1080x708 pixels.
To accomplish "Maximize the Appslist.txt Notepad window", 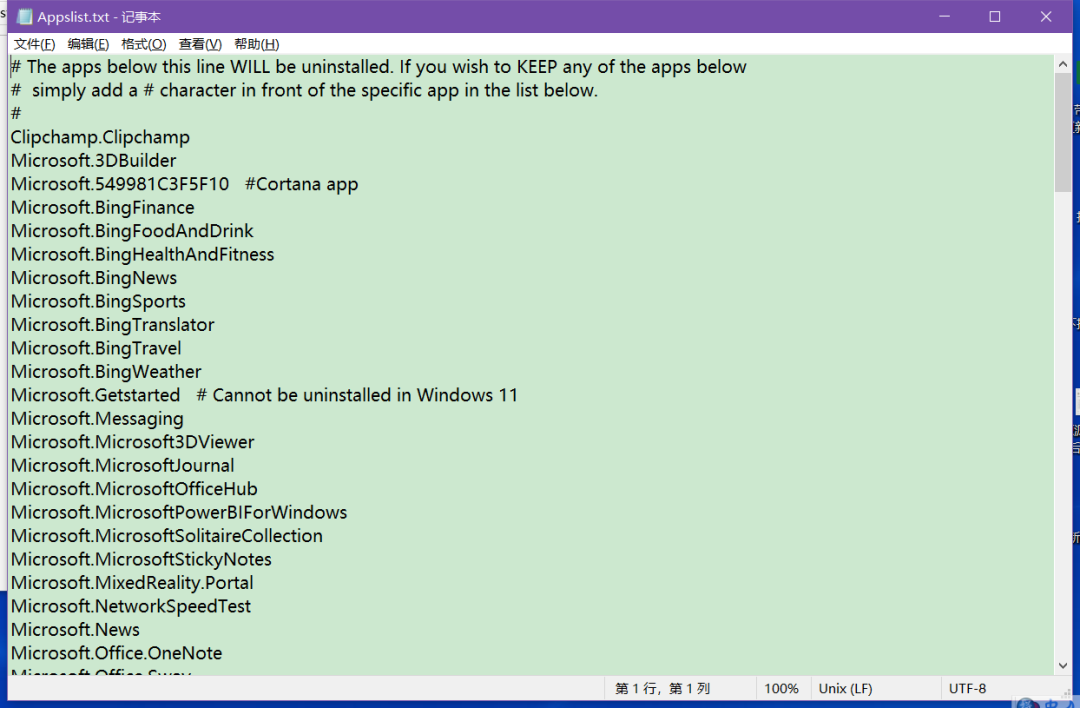I will (995, 17).
